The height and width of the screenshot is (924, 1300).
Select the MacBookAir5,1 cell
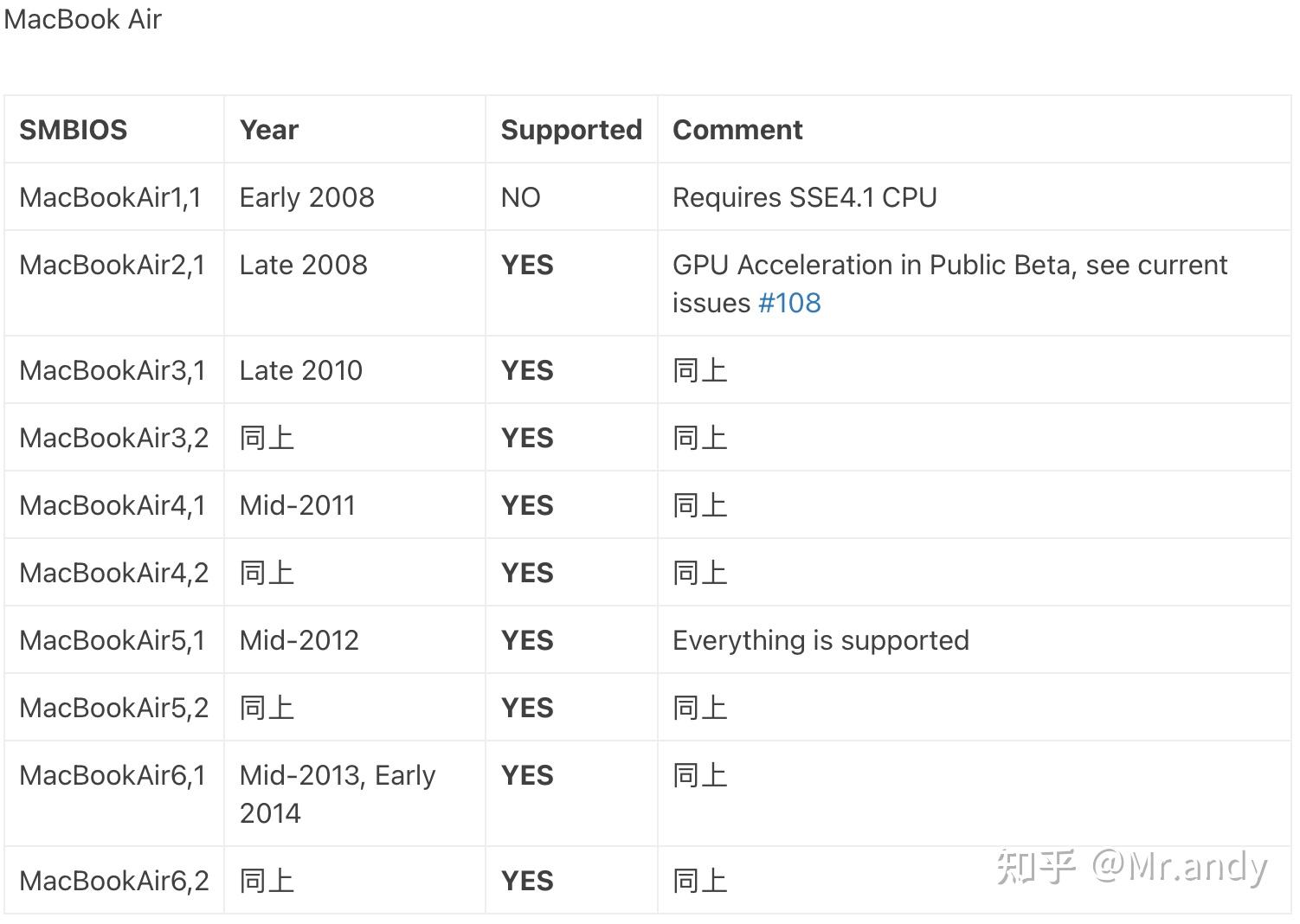pyautogui.click(x=113, y=640)
